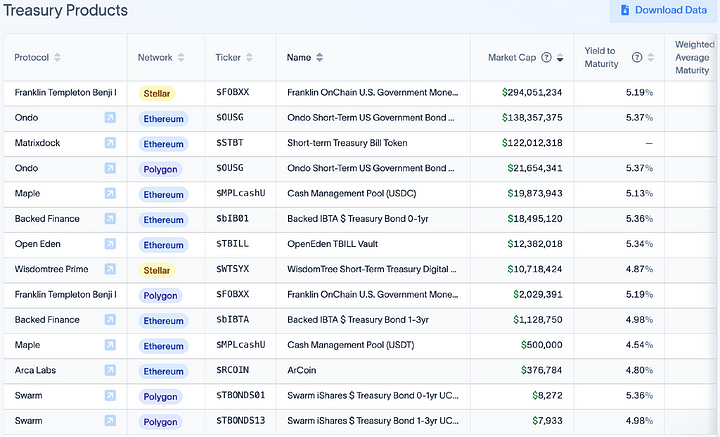
Task: Click market cap $7,933
Action: click(547, 420)
